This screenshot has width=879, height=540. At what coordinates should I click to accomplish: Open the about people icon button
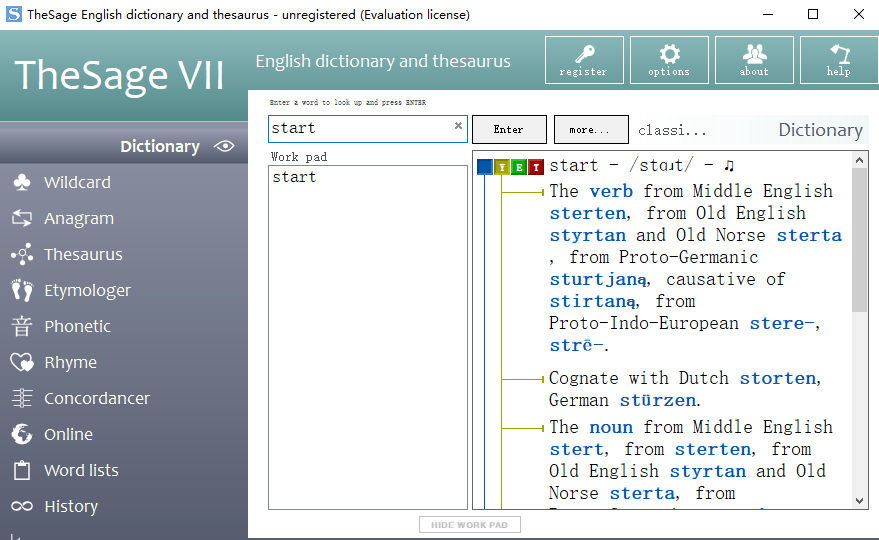(754, 60)
